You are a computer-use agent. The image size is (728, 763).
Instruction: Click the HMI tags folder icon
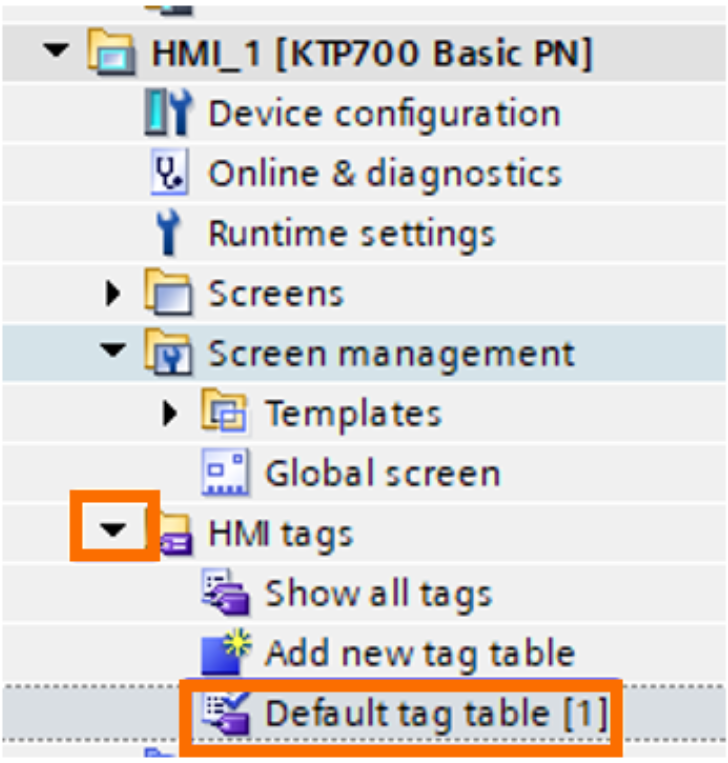click(174, 533)
